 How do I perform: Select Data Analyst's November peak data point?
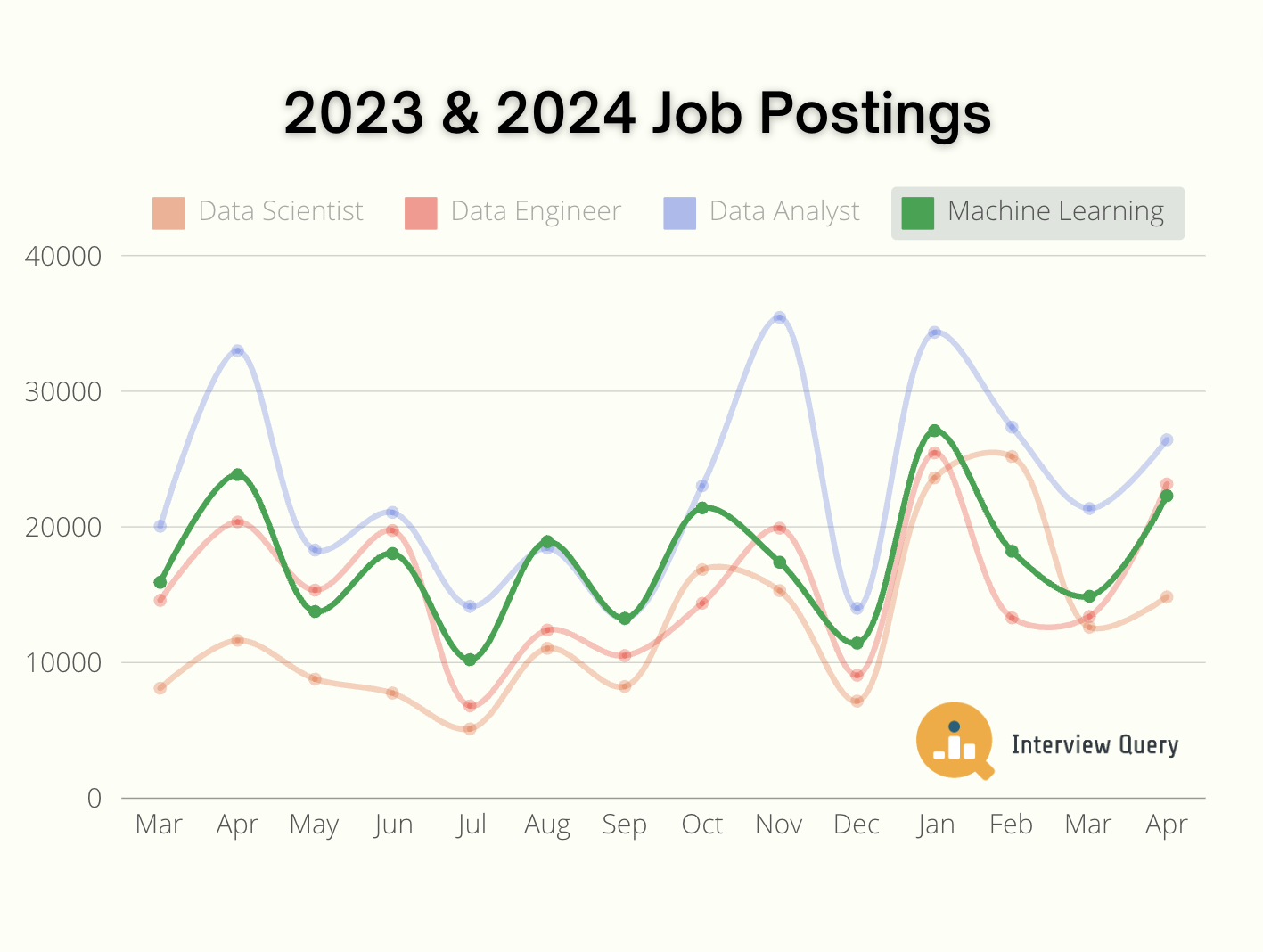pos(779,317)
